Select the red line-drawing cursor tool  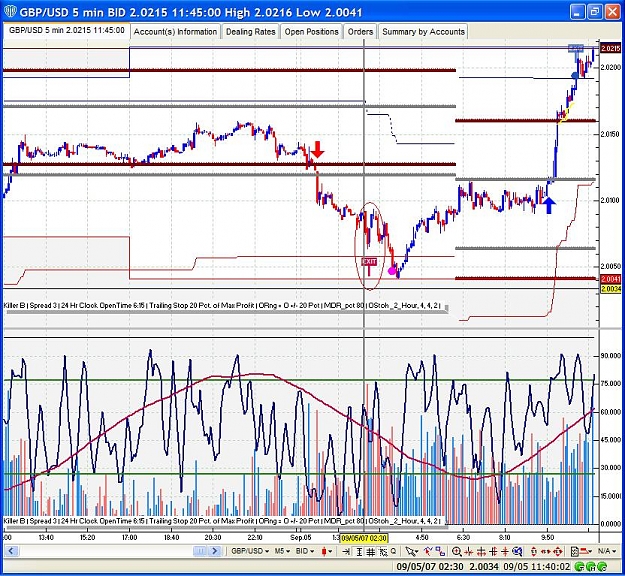point(428,551)
